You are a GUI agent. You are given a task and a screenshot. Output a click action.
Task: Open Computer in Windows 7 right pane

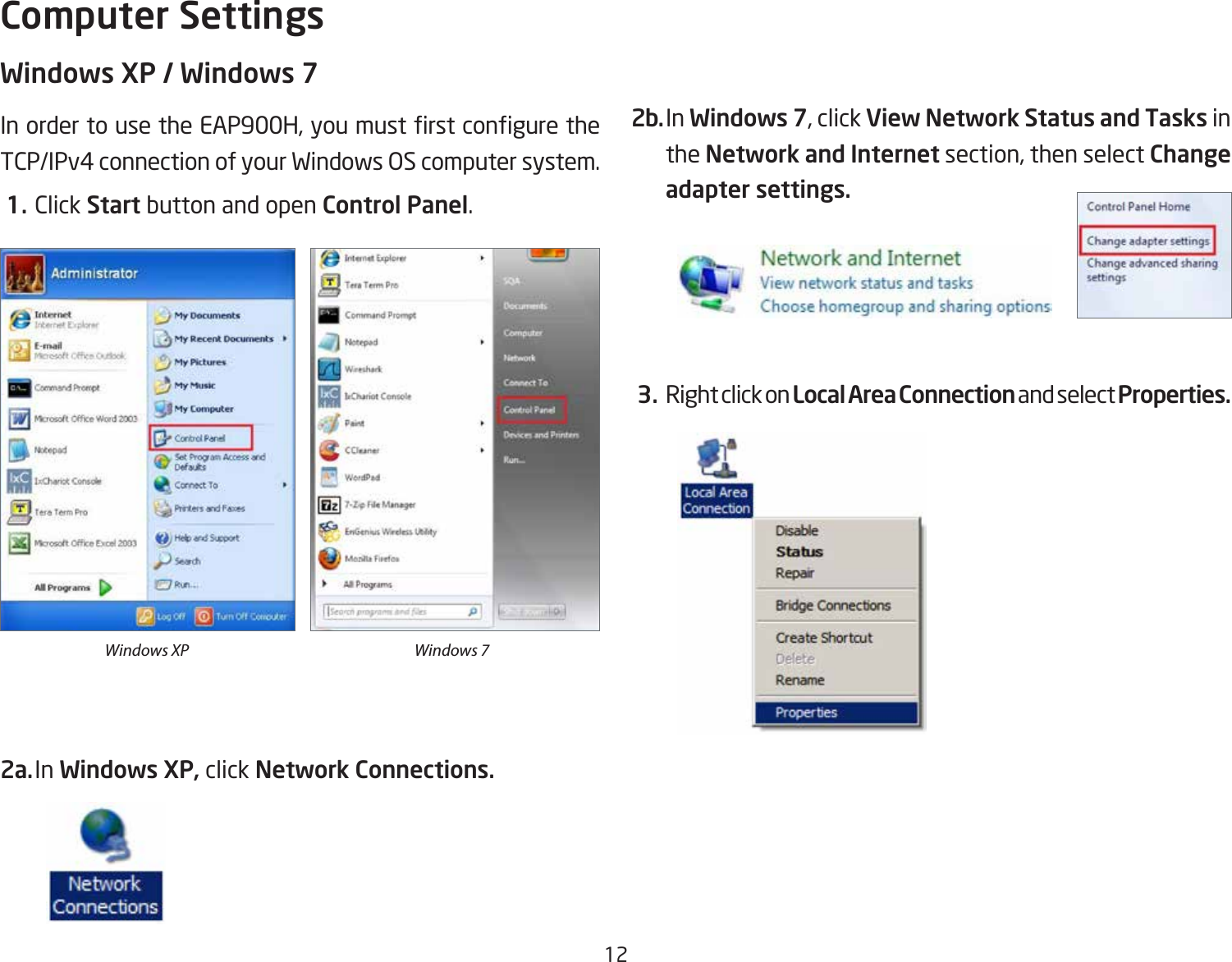click(523, 332)
